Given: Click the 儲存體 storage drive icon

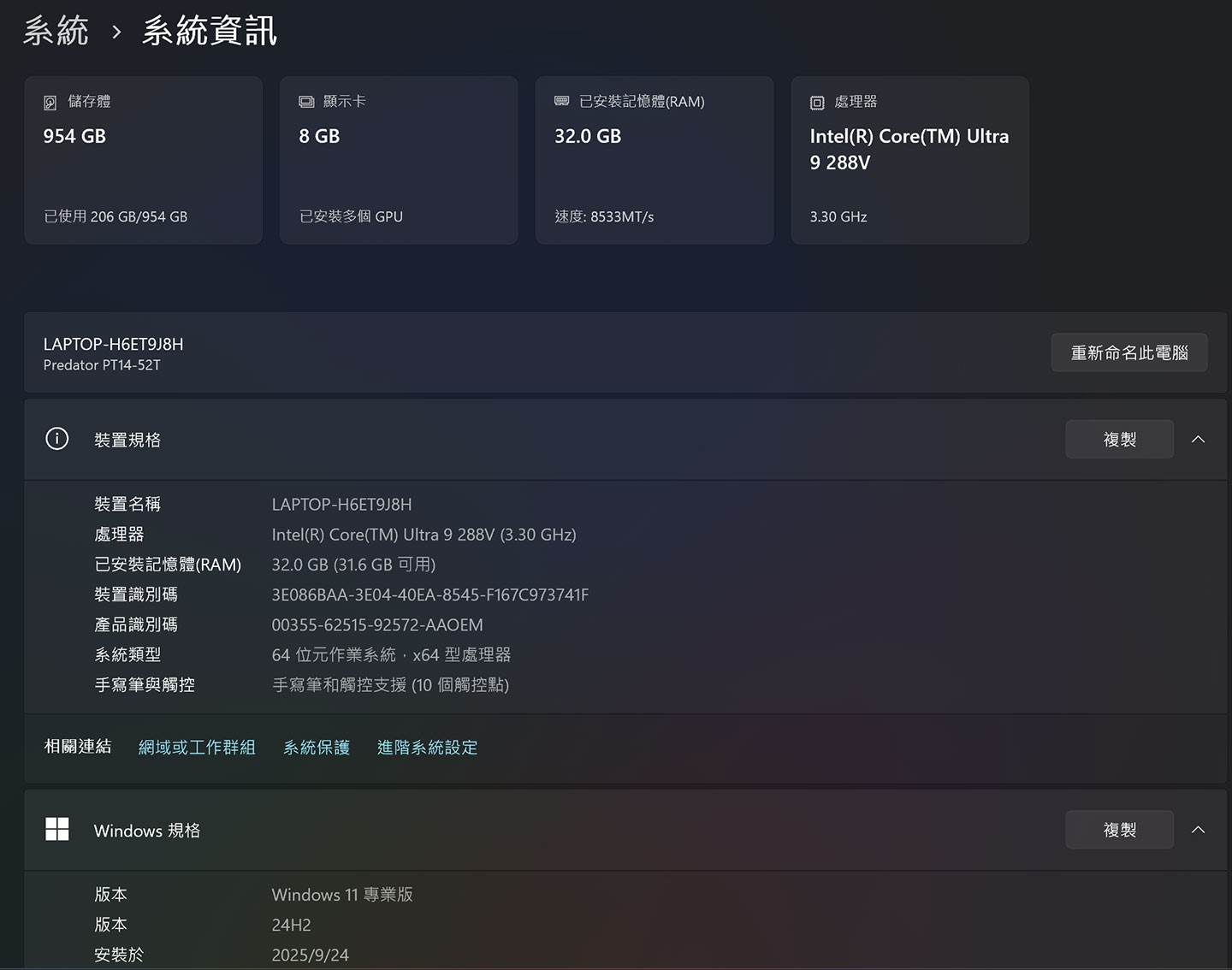Looking at the screenshot, I should [x=51, y=101].
